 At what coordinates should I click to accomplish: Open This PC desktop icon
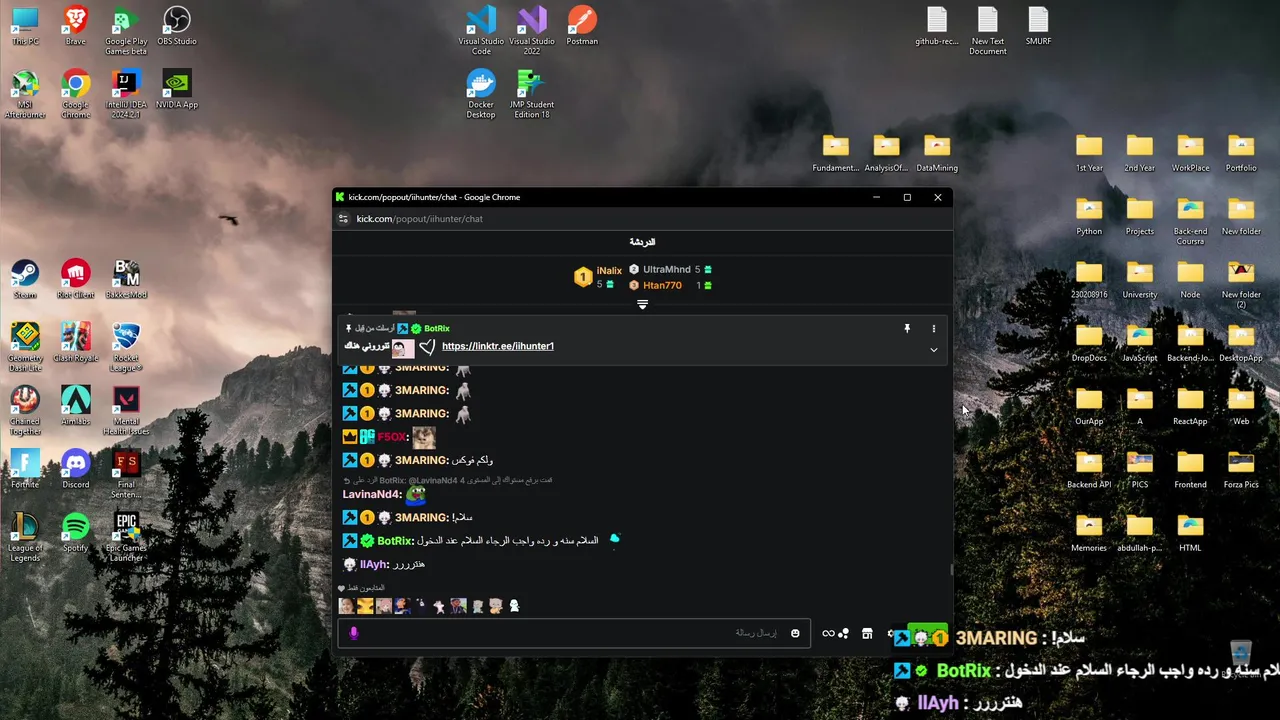(x=25, y=26)
